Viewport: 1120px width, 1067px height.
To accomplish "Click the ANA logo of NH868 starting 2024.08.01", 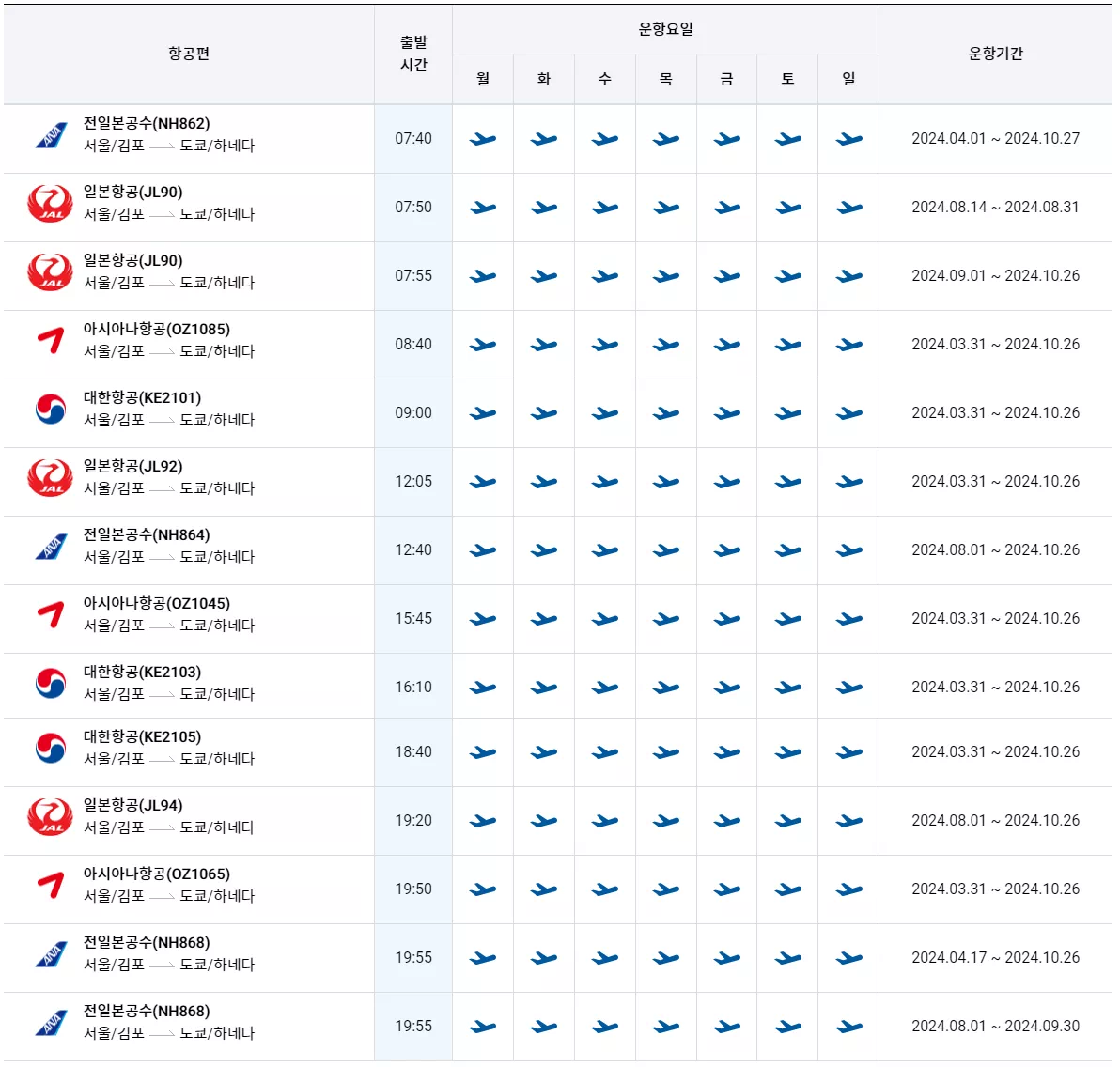I will pos(51,1024).
